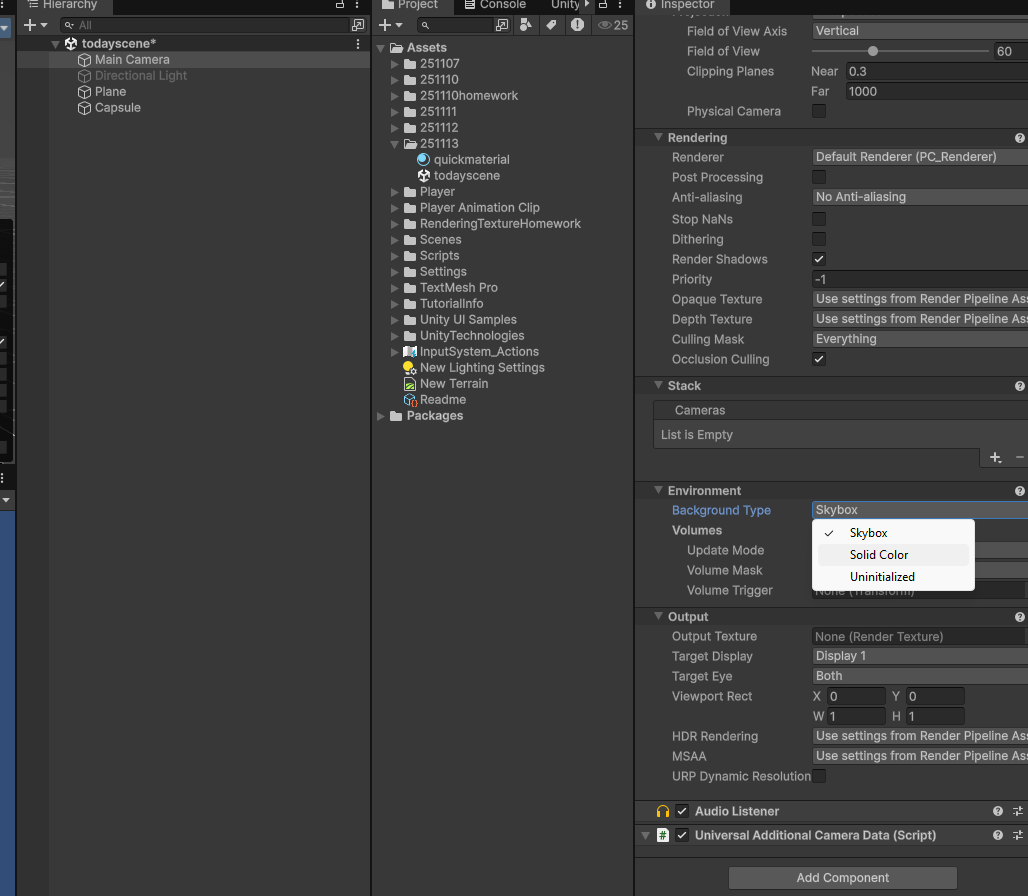Click the Project search-by-type icon
The width and height of the screenshot is (1028, 896).
[525, 25]
